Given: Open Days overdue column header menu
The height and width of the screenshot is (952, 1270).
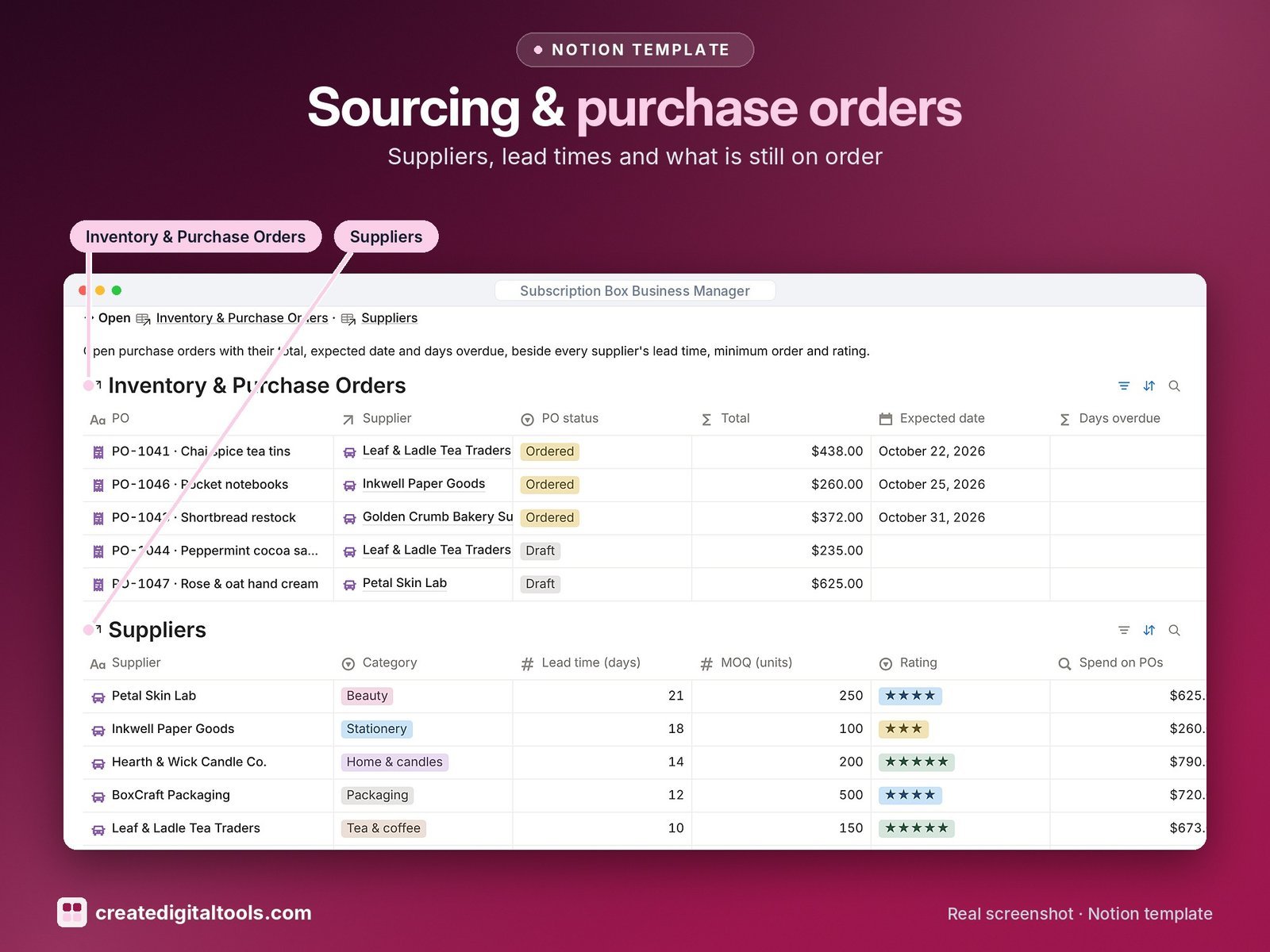Looking at the screenshot, I should click(x=1110, y=419).
